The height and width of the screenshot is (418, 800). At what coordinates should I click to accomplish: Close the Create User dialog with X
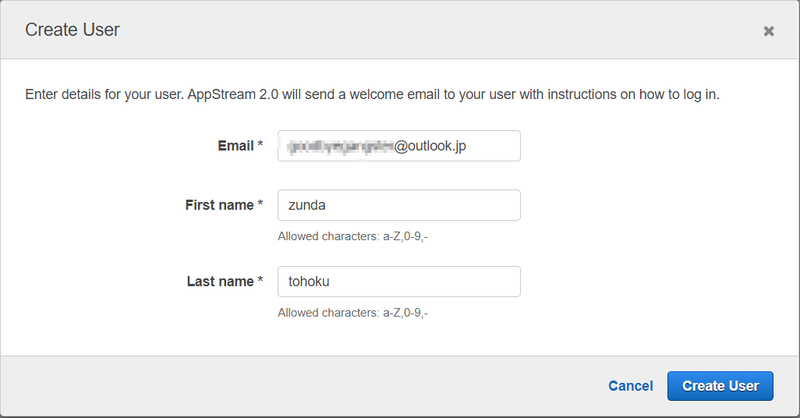[x=768, y=31]
